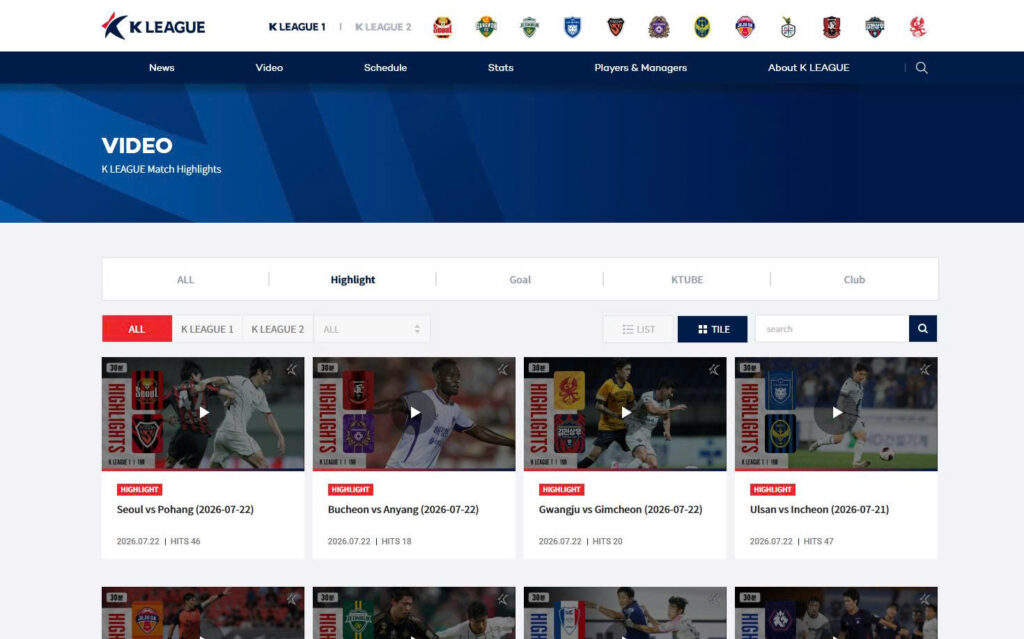This screenshot has height=639, width=1024.
Task: Click the 'HITS 20' text on Gwangju card
Action: pos(607,541)
